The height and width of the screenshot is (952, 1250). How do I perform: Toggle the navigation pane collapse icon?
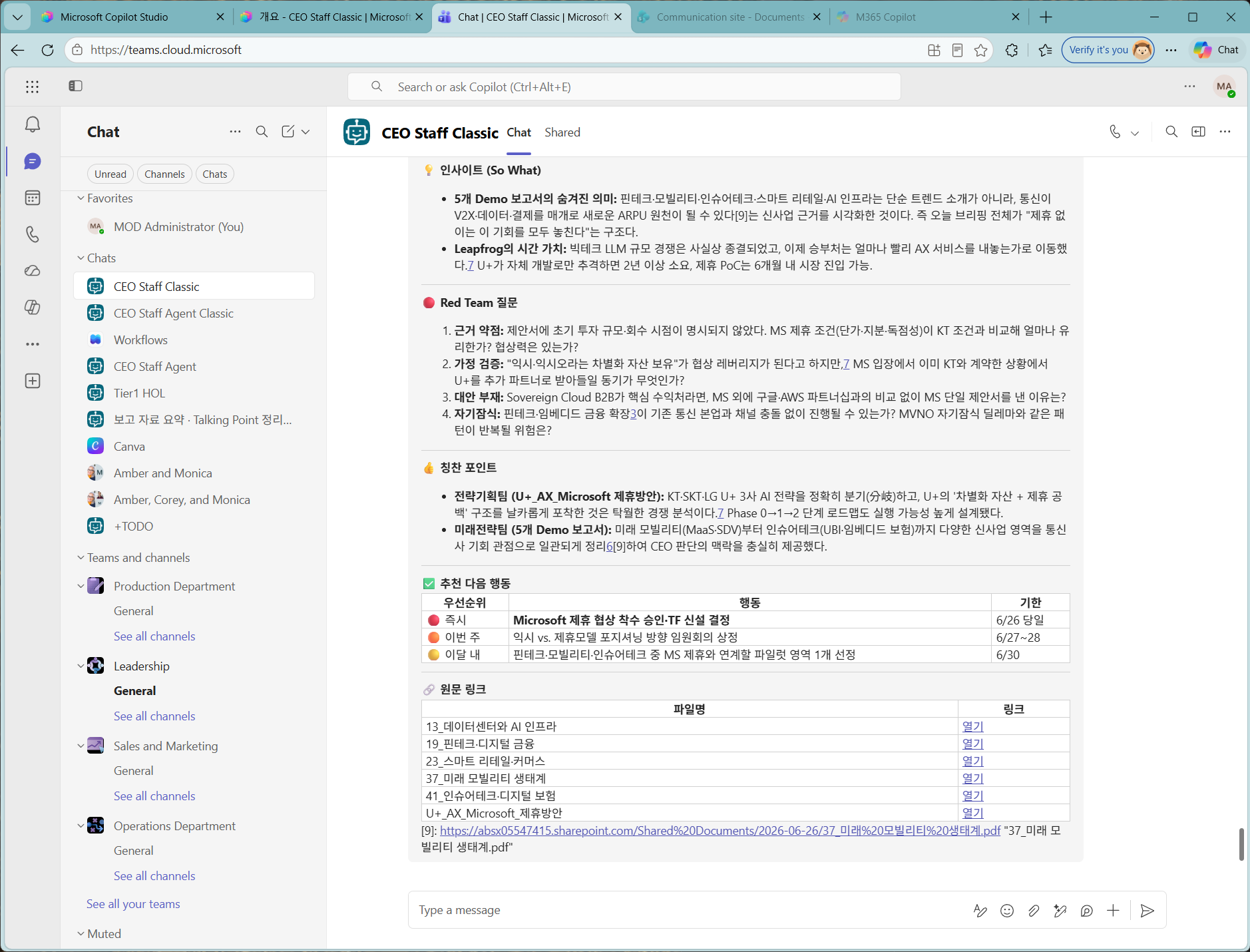pyautogui.click(x=75, y=86)
